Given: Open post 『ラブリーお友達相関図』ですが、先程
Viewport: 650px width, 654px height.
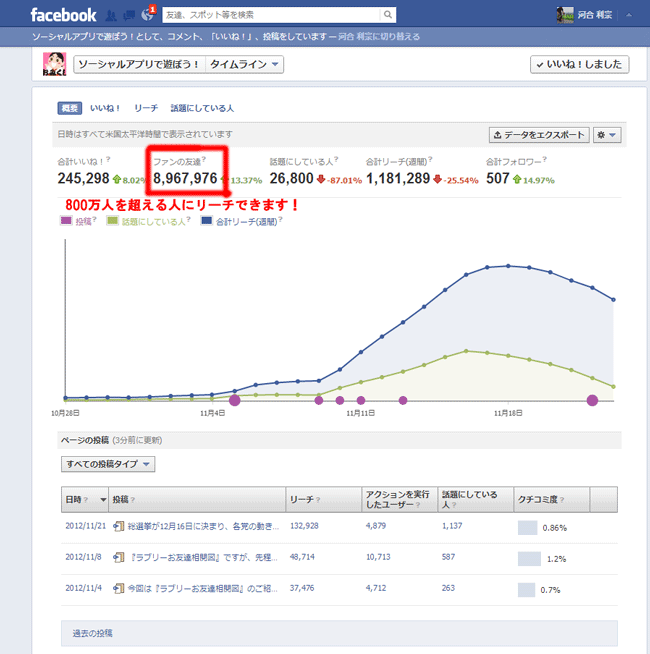Looking at the screenshot, I should coord(204,557).
